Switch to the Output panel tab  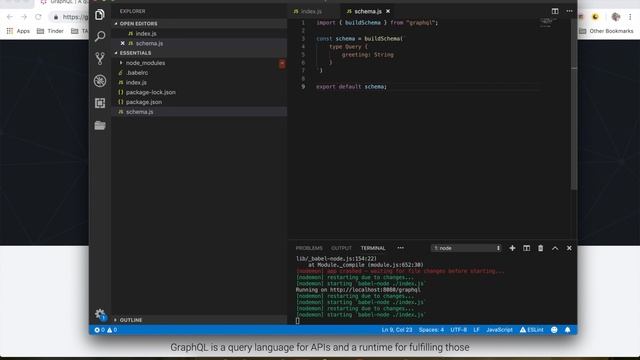[341, 248]
